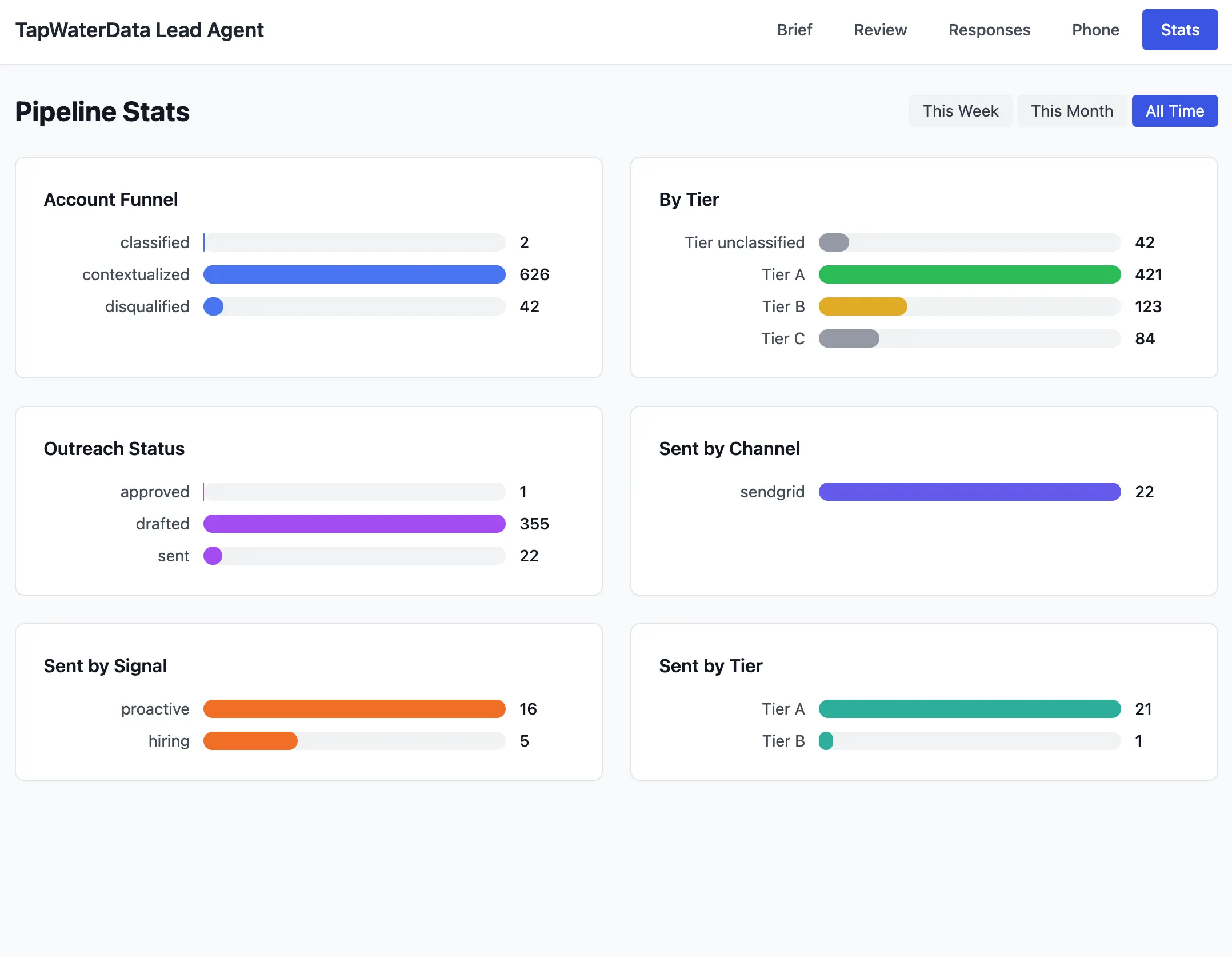Click the Tier A bar in Sent by Tier

969,709
